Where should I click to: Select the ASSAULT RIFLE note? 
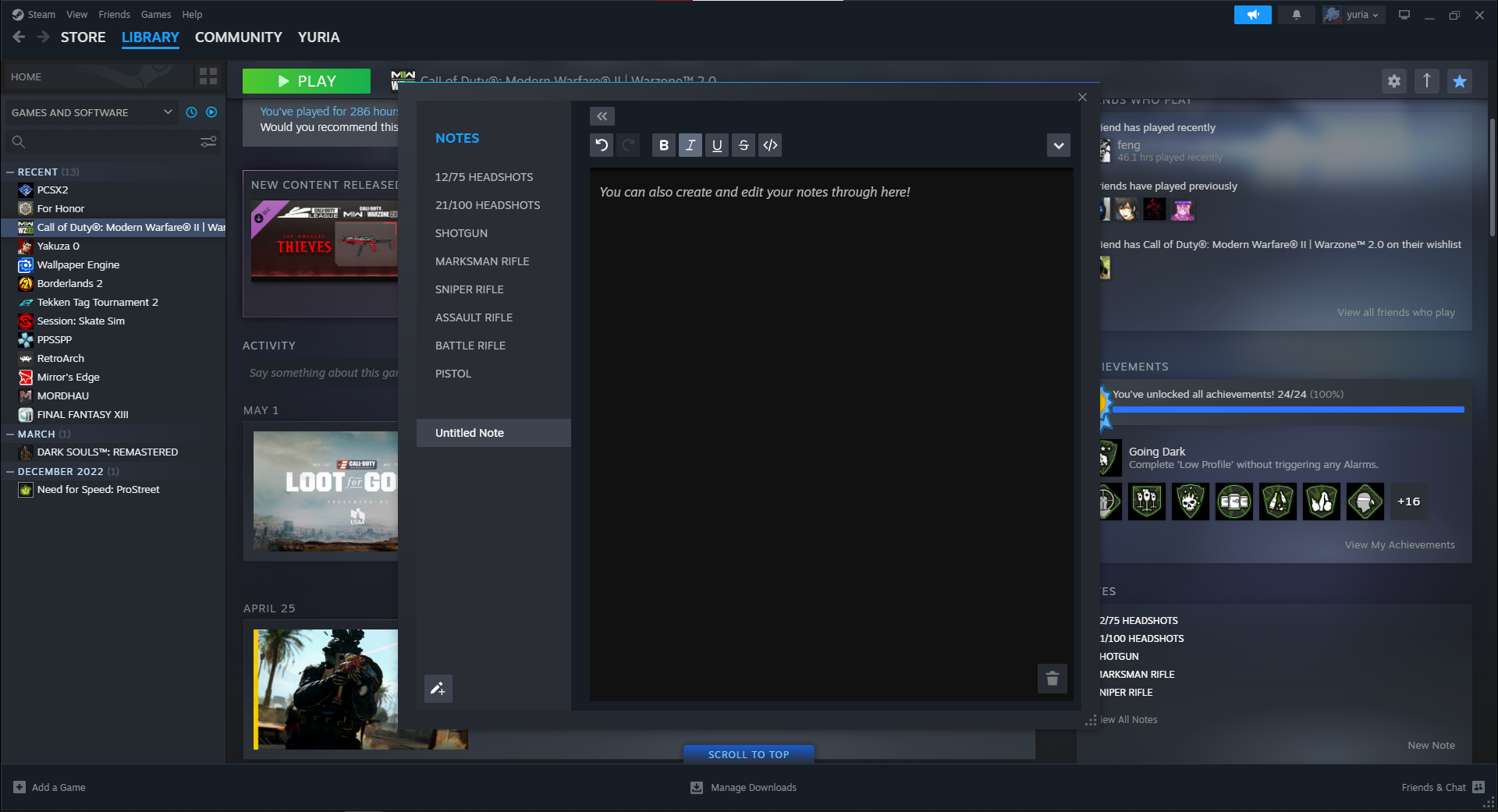(494, 317)
